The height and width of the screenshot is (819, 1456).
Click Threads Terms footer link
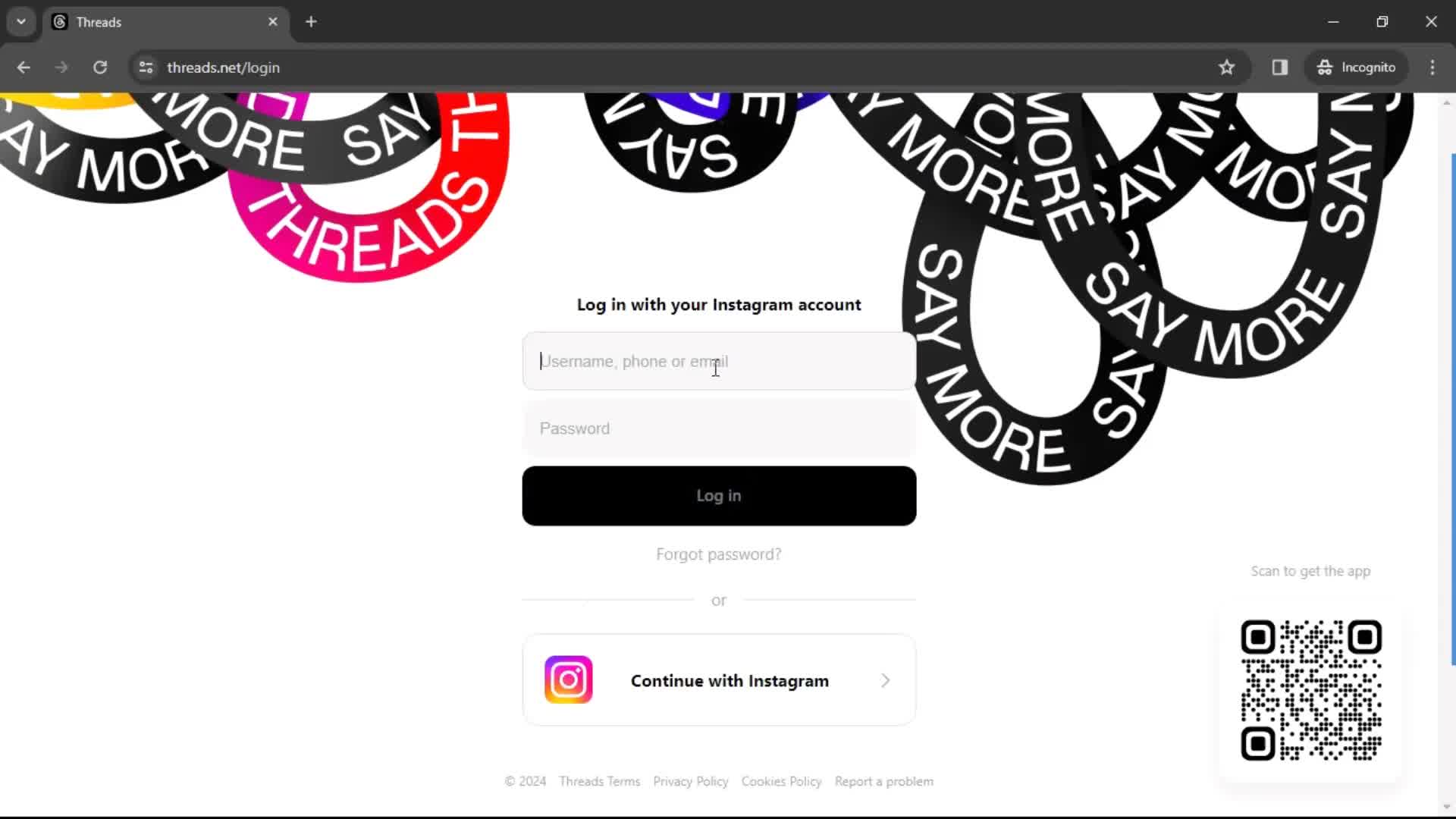pos(599,781)
